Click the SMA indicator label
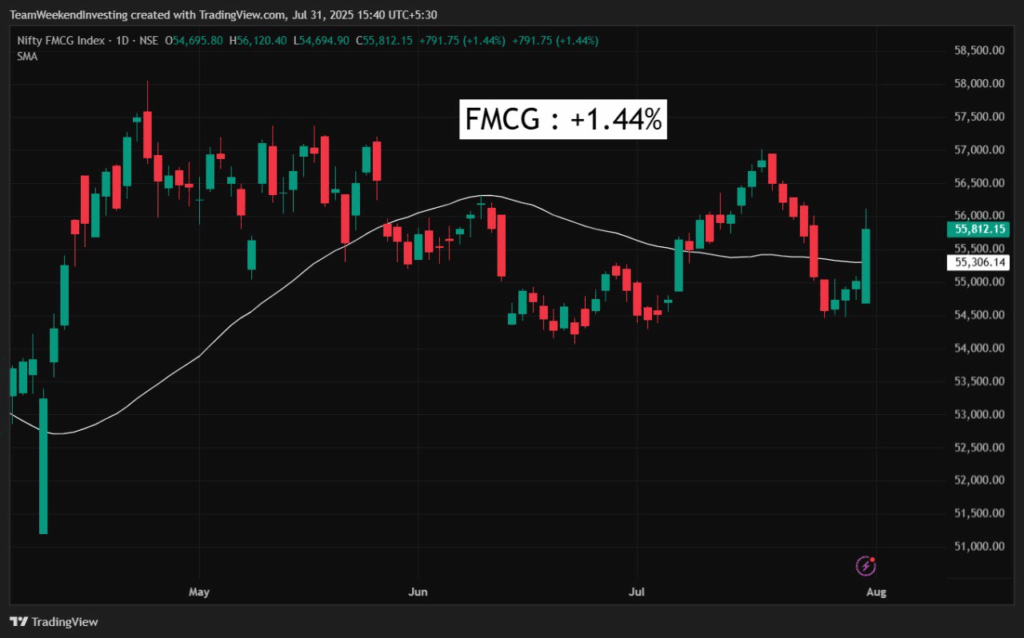This screenshot has width=1024, height=638. tap(27, 57)
